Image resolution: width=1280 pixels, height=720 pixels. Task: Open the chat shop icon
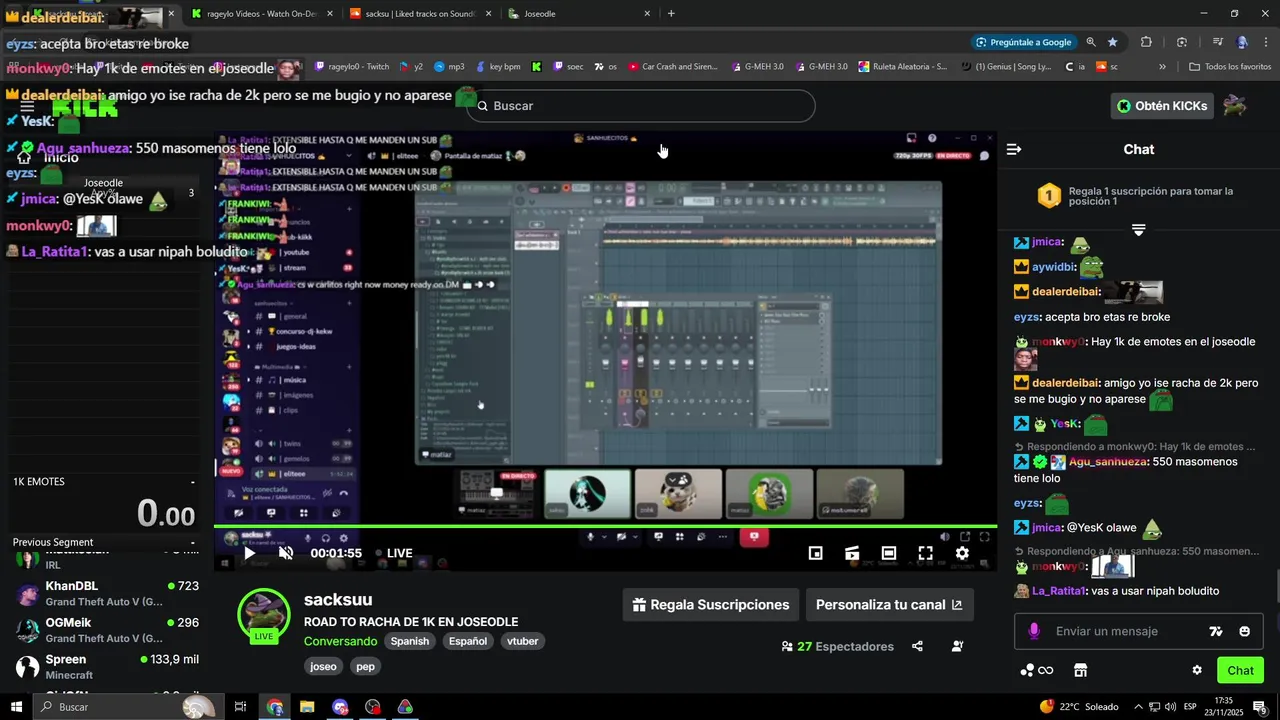(x=1080, y=670)
